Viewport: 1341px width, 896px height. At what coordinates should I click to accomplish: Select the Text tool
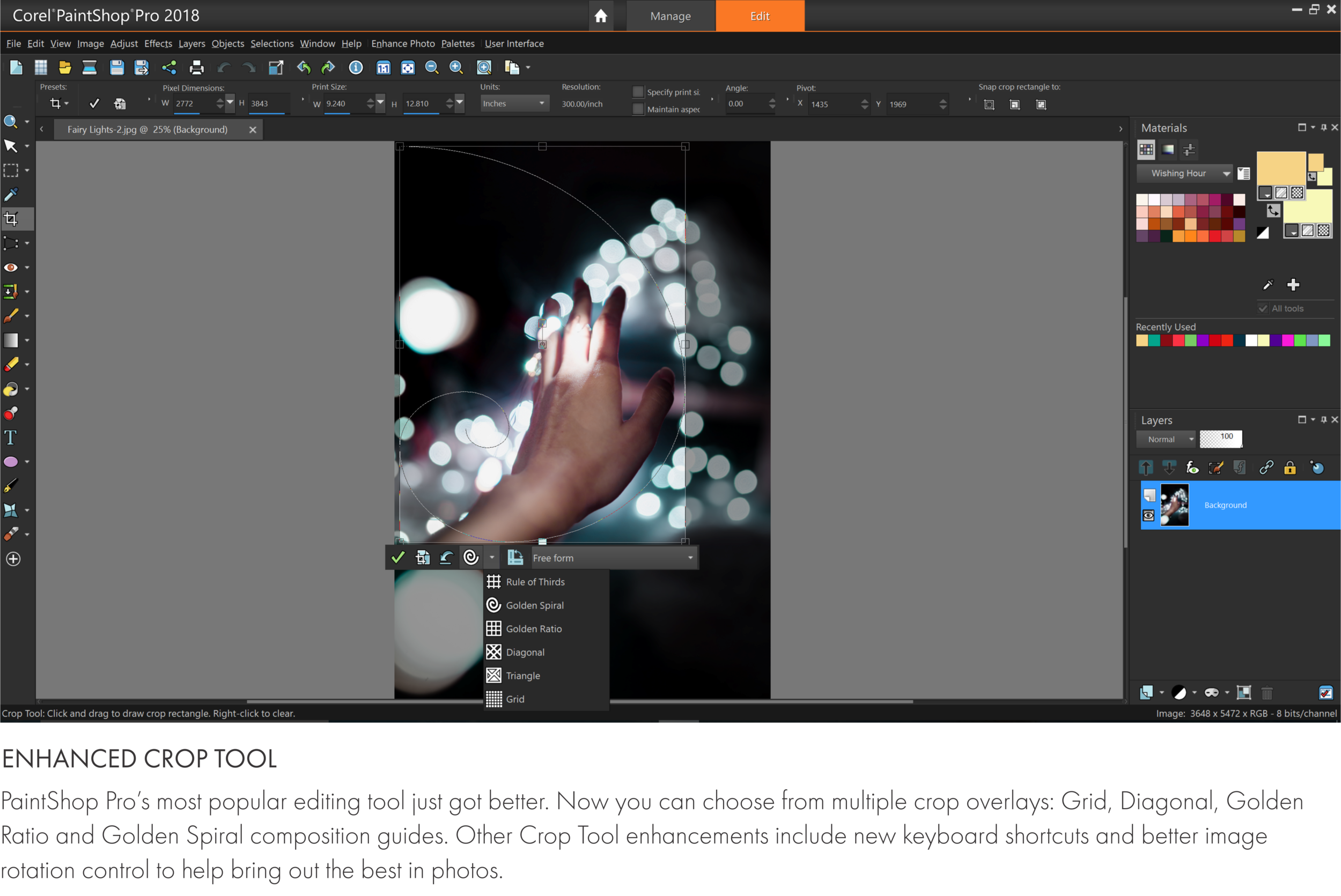click(x=10, y=436)
